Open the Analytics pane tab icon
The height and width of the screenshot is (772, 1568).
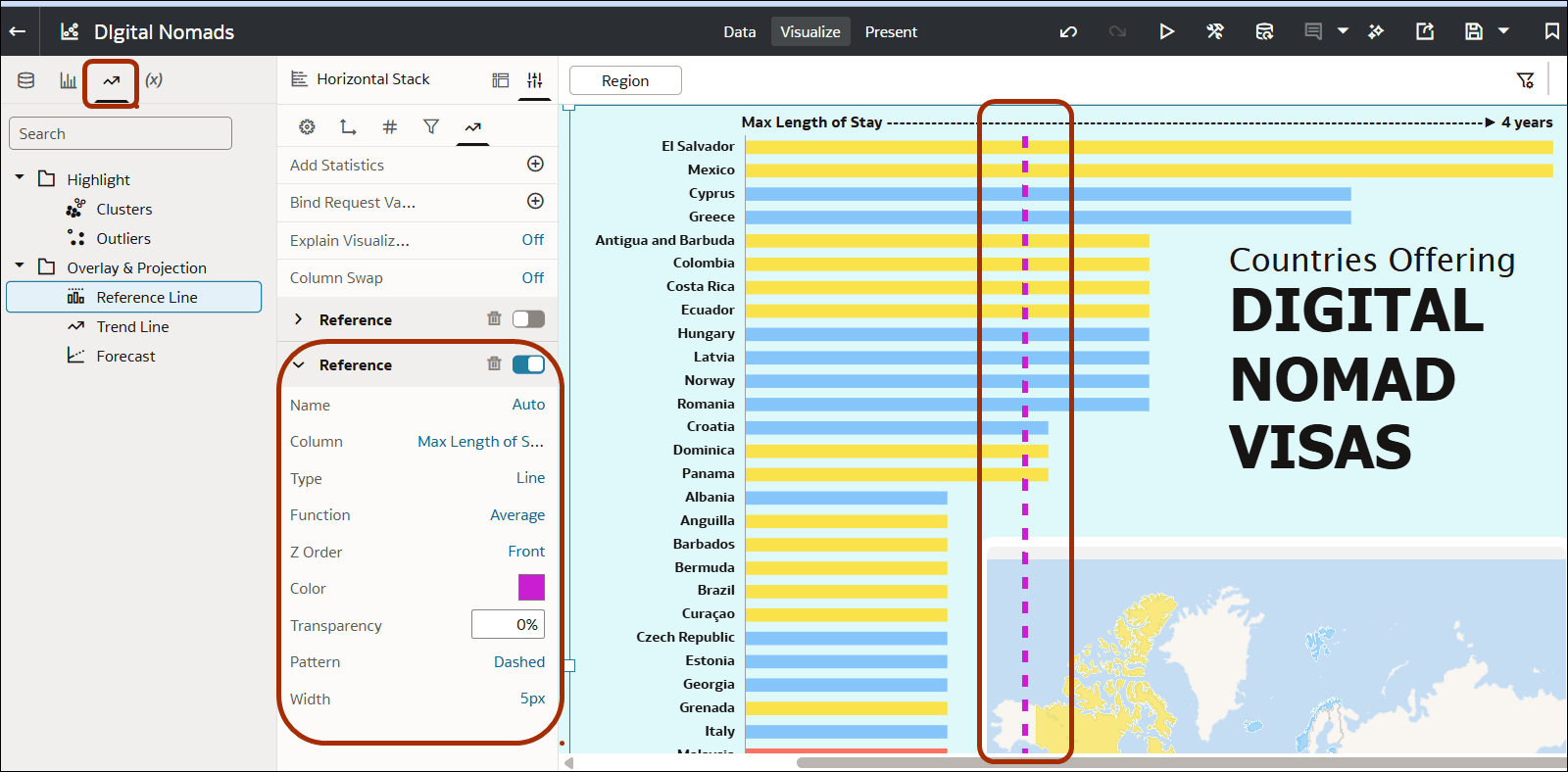click(x=111, y=80)
